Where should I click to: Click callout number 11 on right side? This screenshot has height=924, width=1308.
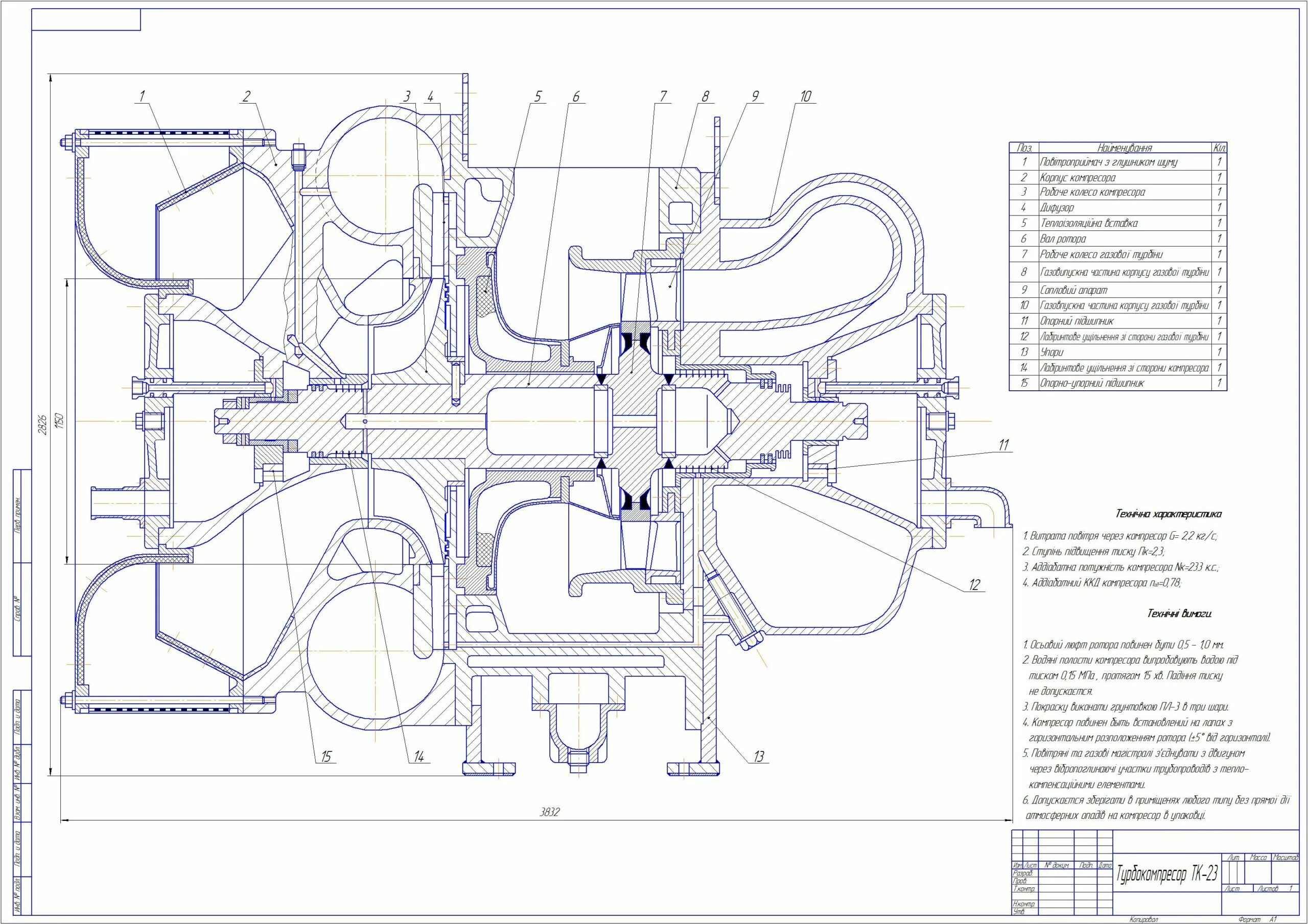1005,445
